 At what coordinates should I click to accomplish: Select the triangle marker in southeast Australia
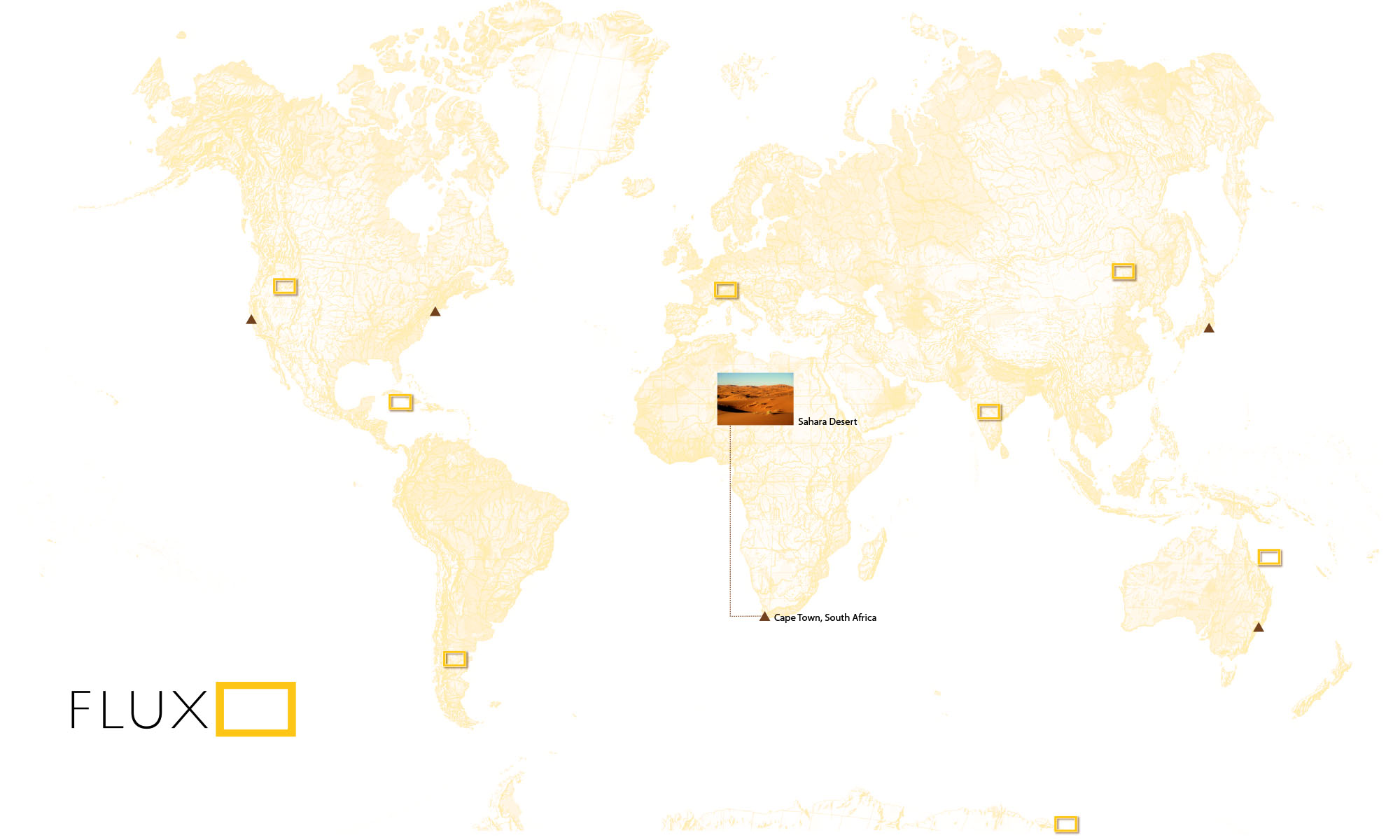(x=1259, y=628)
